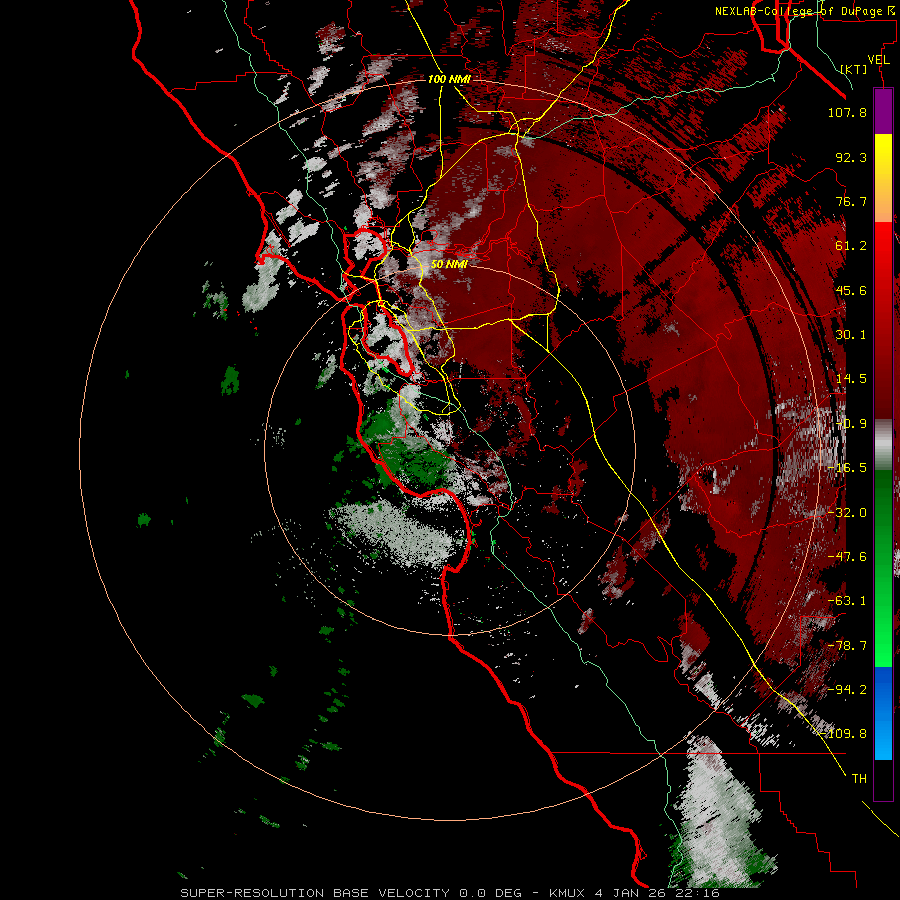Click the -47.6 scale value
Image resolution: width=900 pixels, height=900 pixels.
pyautogui.click(x=847, y=557)
